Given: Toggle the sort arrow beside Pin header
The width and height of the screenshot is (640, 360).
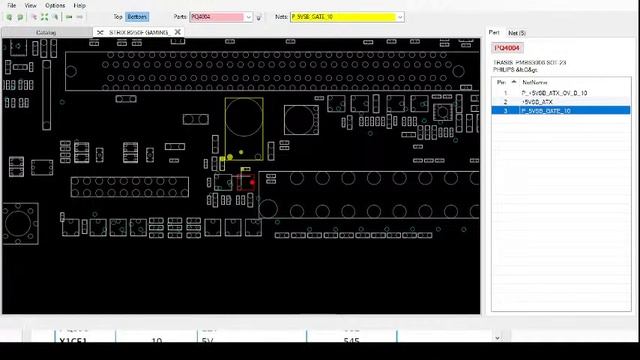Looking at the screenshot, I should [x=513, y=82].
